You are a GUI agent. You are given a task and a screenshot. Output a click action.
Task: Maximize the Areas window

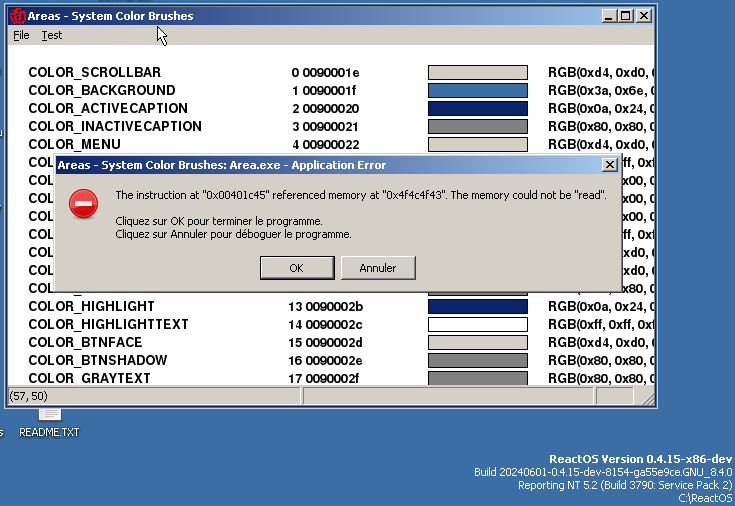[625, 16]
